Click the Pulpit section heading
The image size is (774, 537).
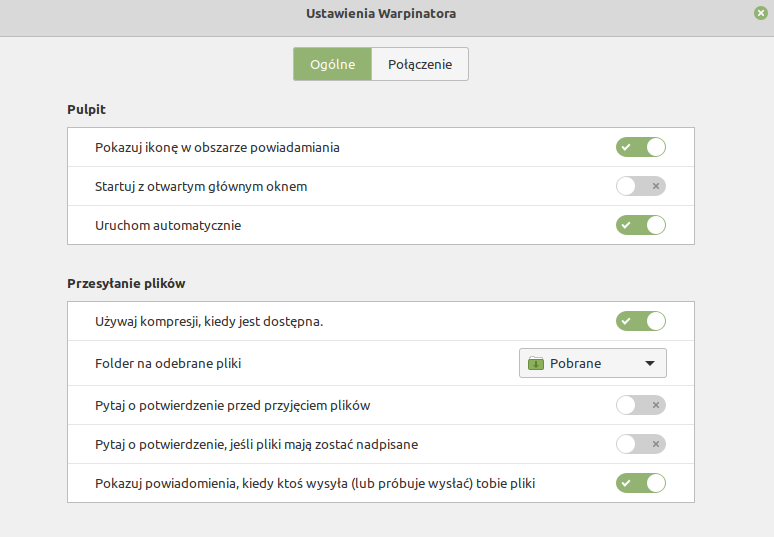86,110
